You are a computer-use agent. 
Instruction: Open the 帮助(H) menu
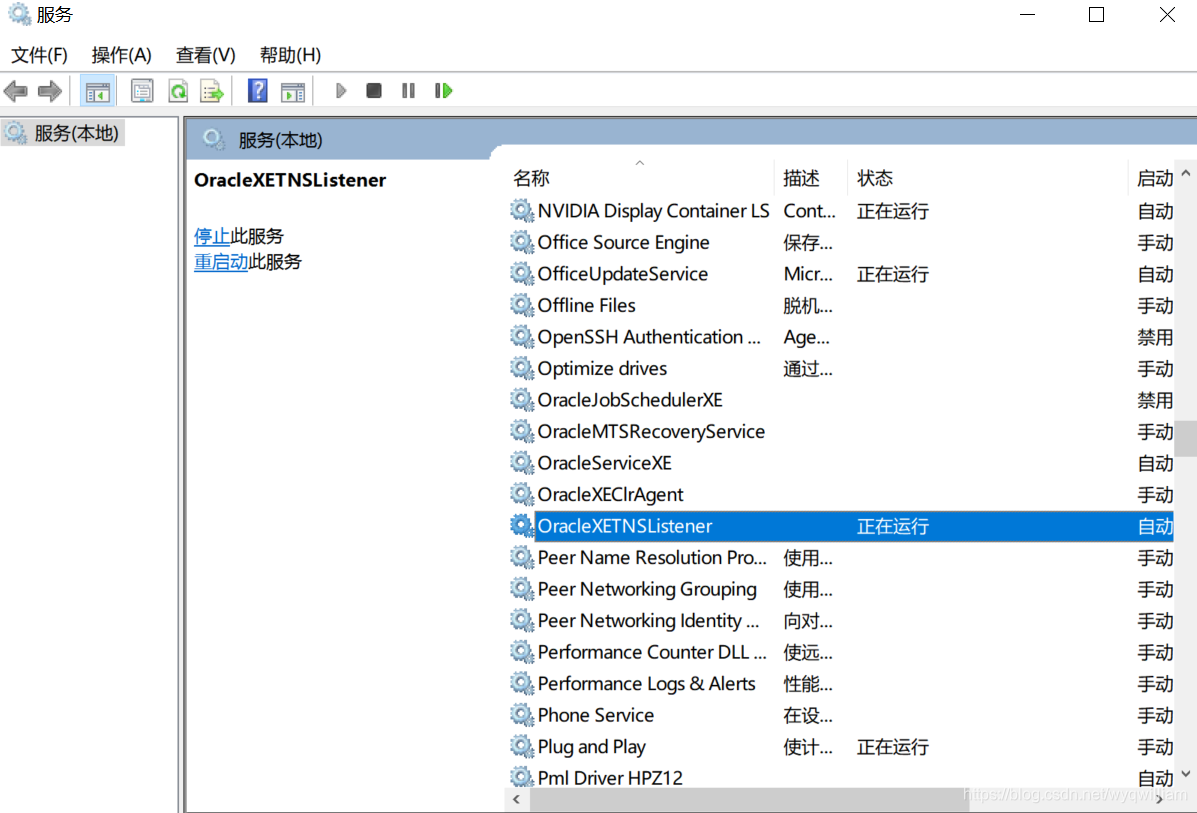point(290,55)
